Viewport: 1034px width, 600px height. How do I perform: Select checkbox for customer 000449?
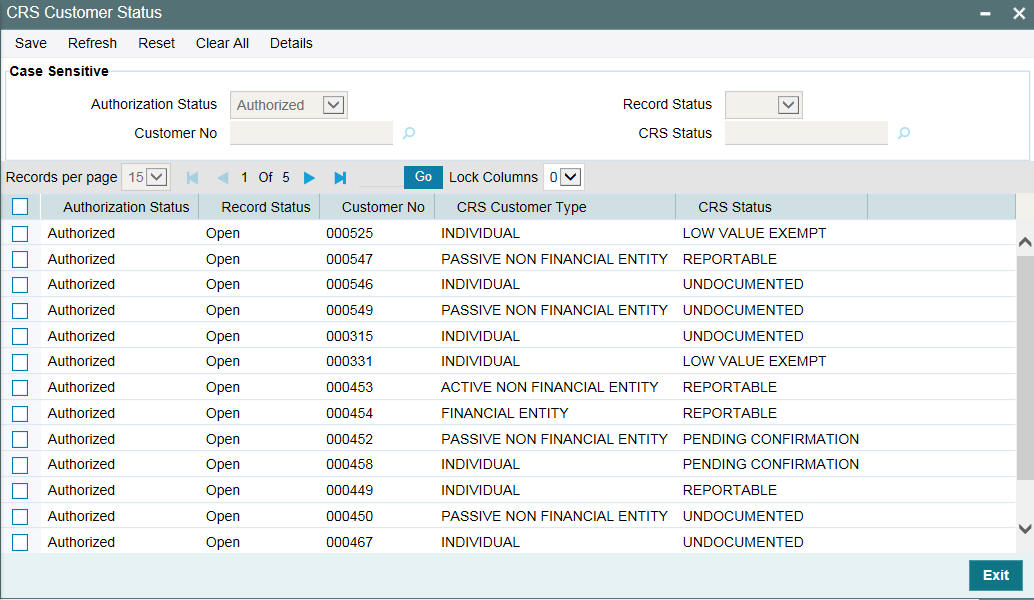[x=20, y=491]
